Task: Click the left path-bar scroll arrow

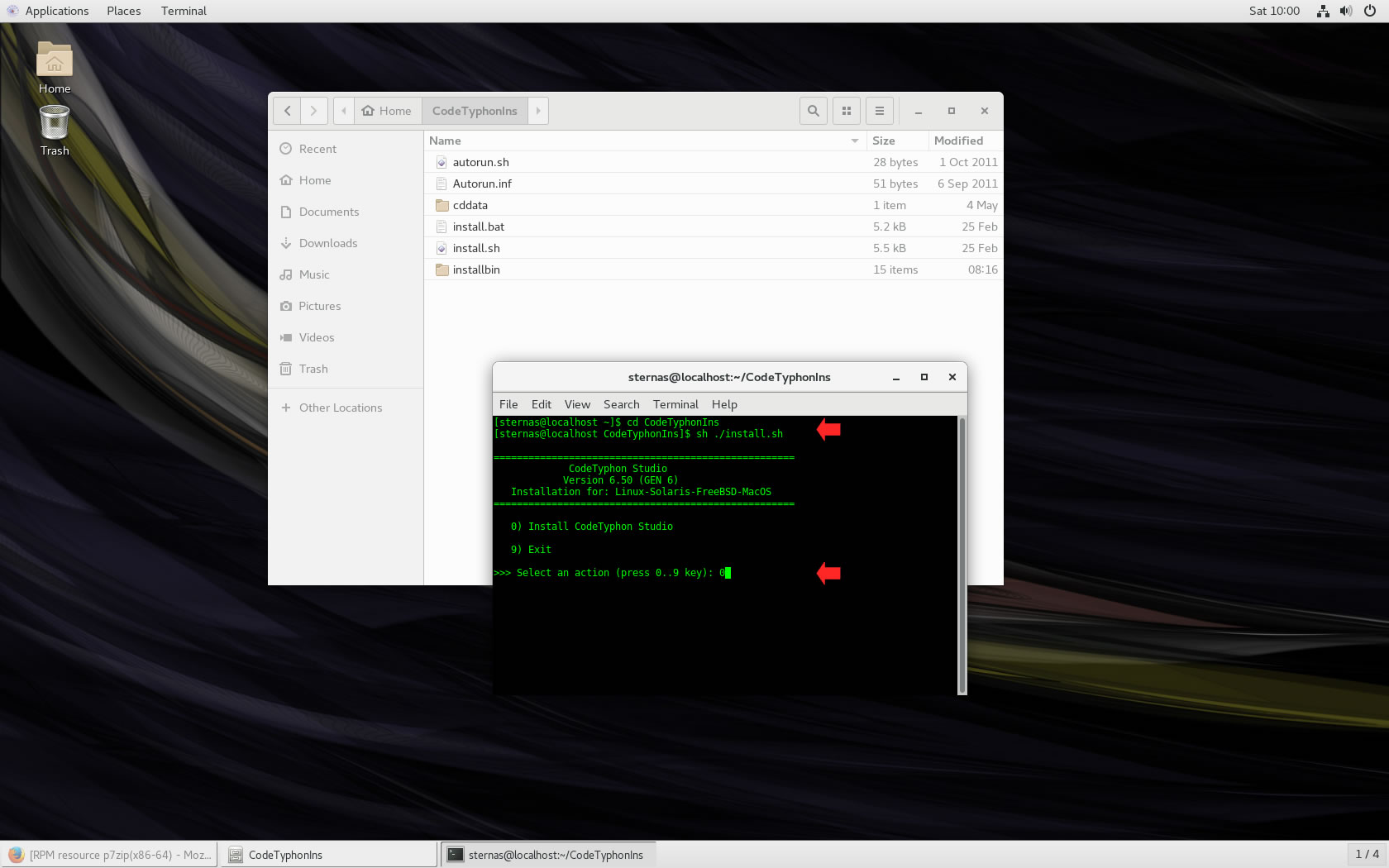Action: (x=344, y=111)
